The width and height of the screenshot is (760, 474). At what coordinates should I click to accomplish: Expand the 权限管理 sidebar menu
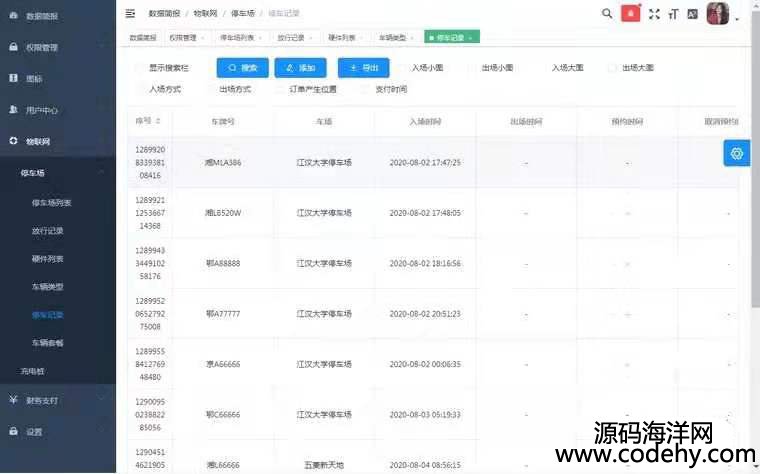pos(58,47)
